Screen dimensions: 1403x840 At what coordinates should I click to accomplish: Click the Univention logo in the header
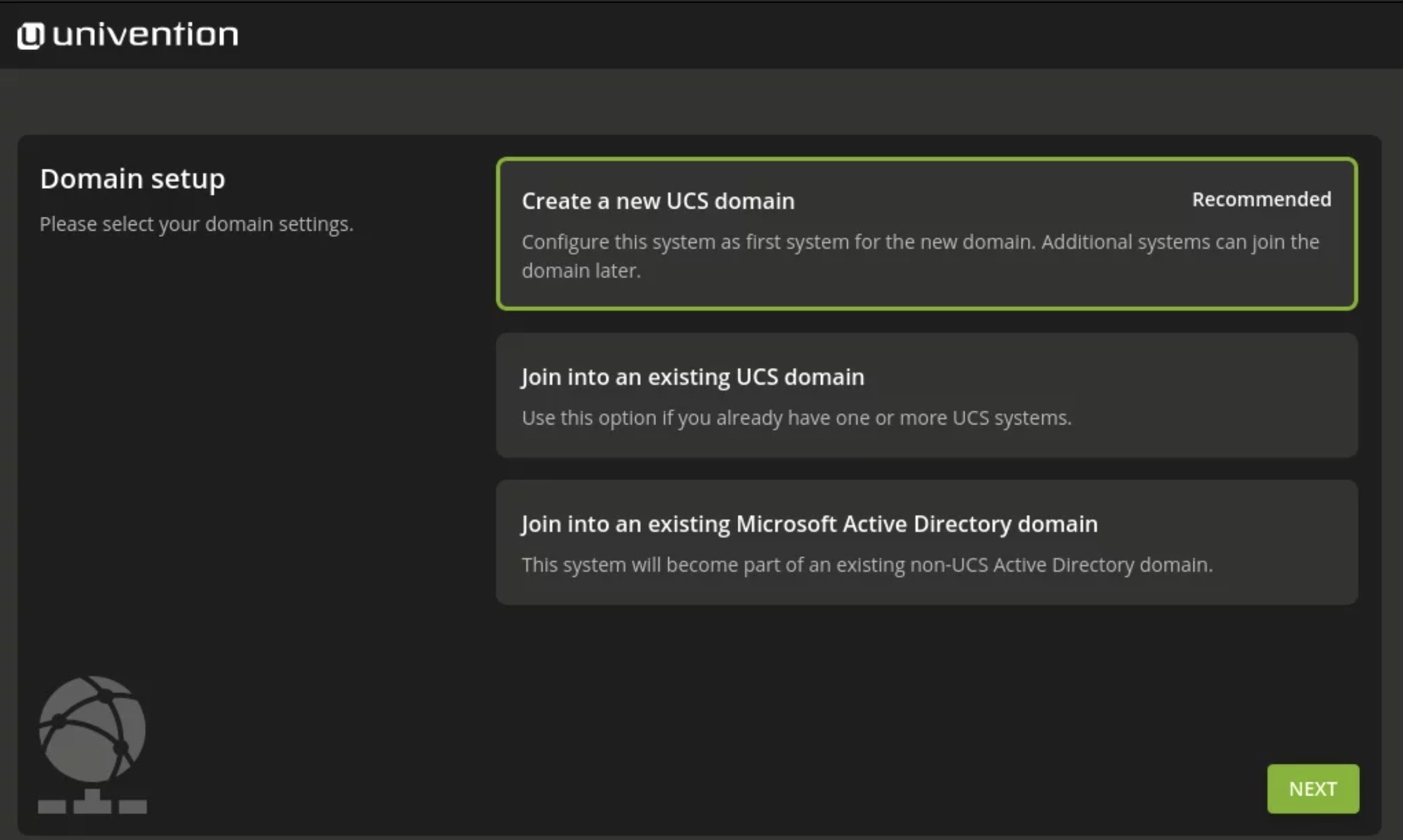(x=128, y=34)
